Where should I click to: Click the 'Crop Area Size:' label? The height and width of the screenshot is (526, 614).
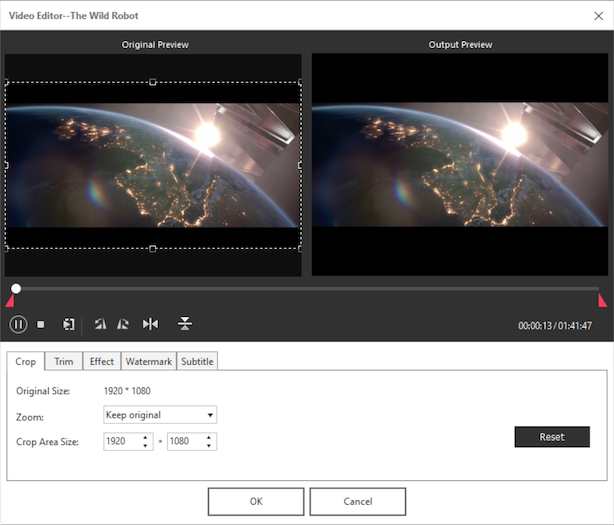tap(47, 442)
